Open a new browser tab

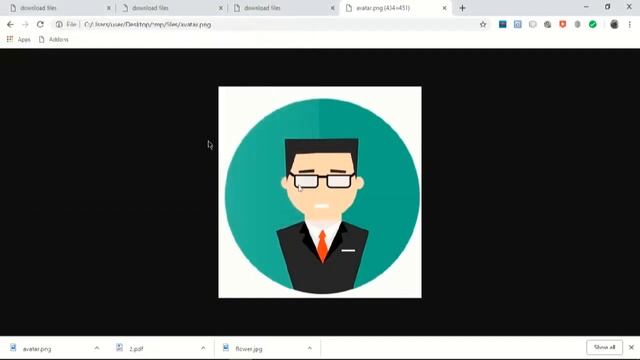click(462, 8)
